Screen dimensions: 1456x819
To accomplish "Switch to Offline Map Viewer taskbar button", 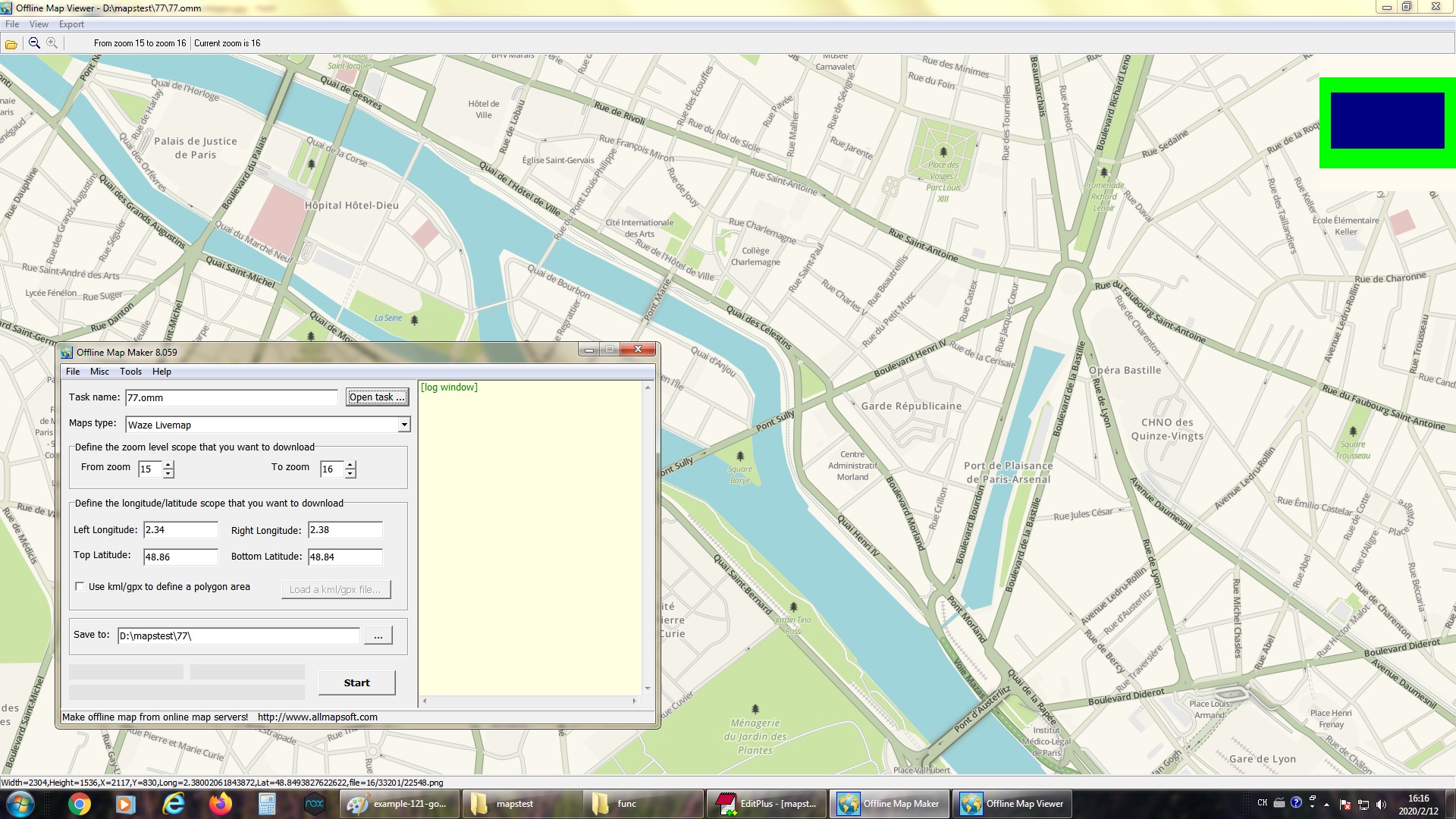I will [1012, 804].
